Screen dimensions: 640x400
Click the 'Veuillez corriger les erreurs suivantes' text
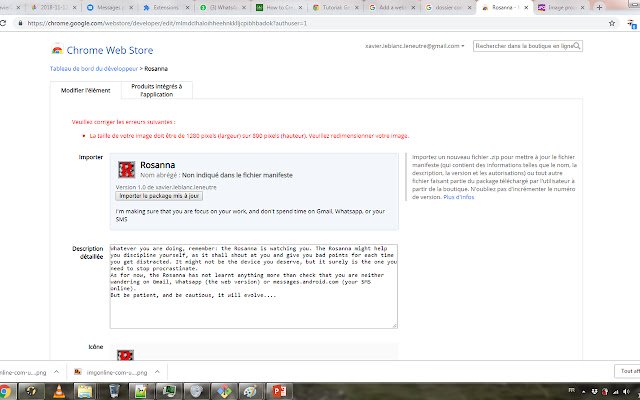124,122
